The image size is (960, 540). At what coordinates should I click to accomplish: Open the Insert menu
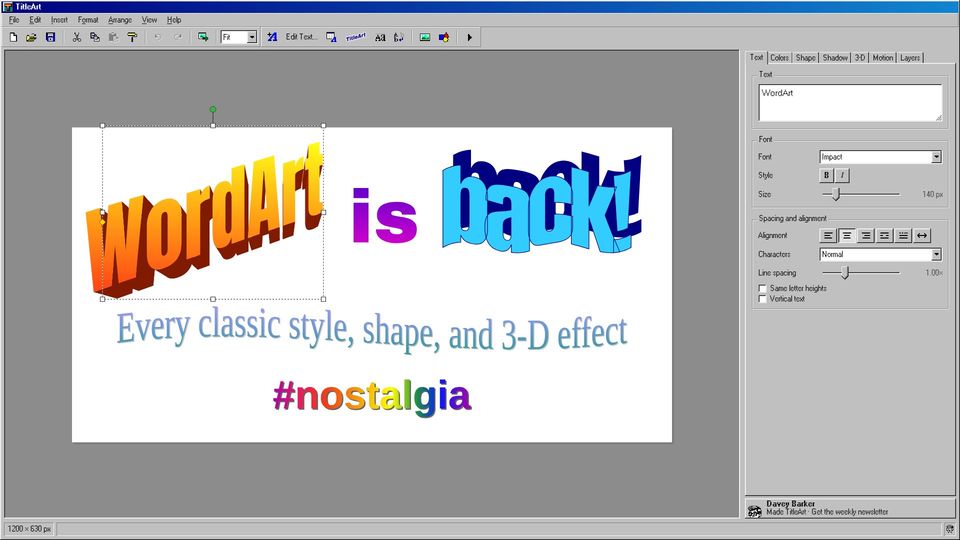[59, 20]
